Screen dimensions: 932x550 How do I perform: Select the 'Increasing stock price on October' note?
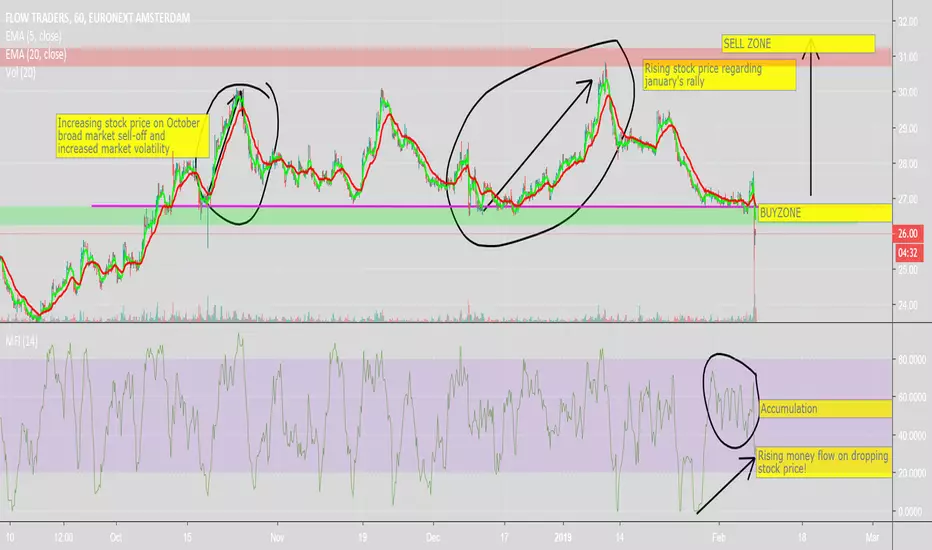[133, 136]
